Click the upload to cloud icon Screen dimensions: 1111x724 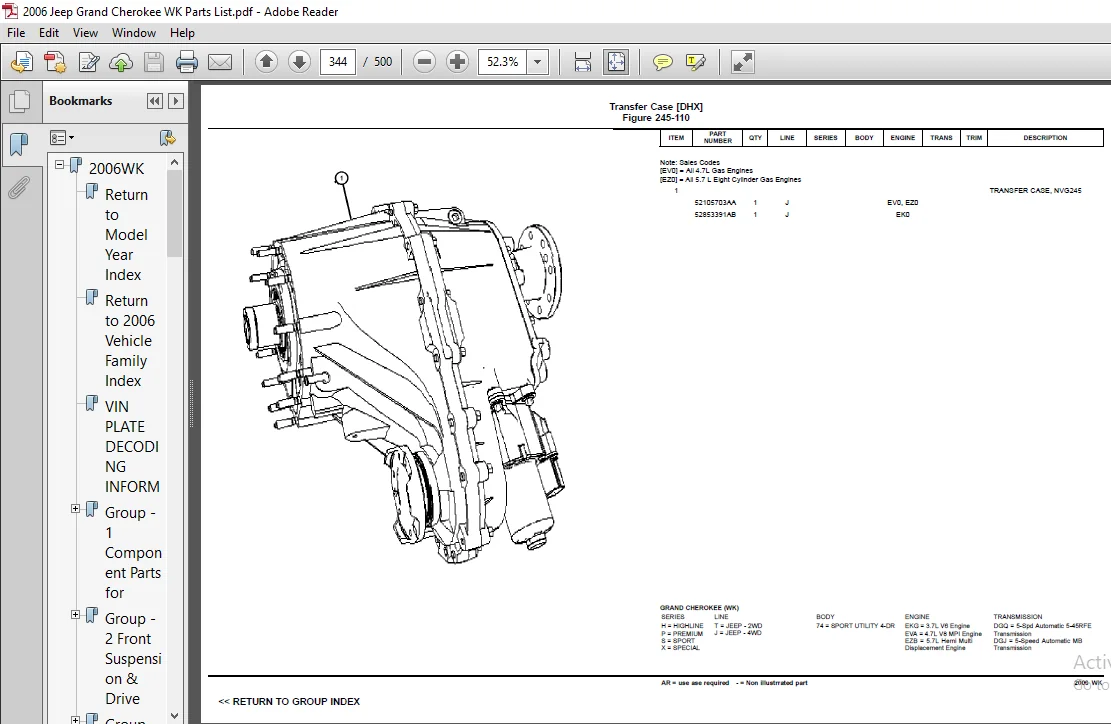[x=121, y=62]
